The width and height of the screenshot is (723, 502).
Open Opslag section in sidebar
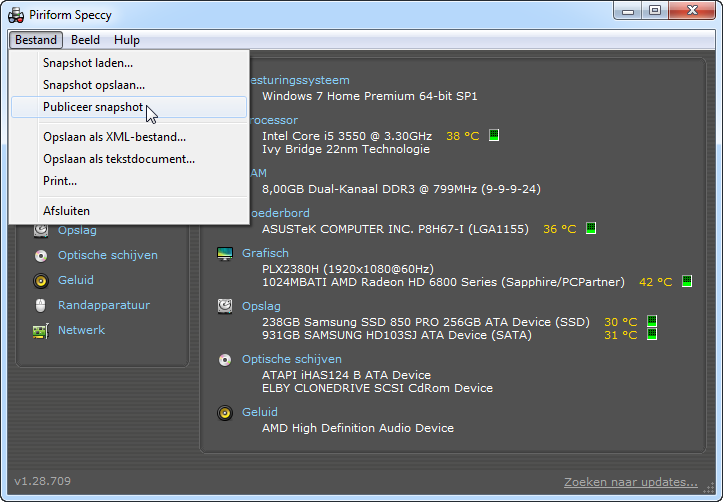point(77,230)
